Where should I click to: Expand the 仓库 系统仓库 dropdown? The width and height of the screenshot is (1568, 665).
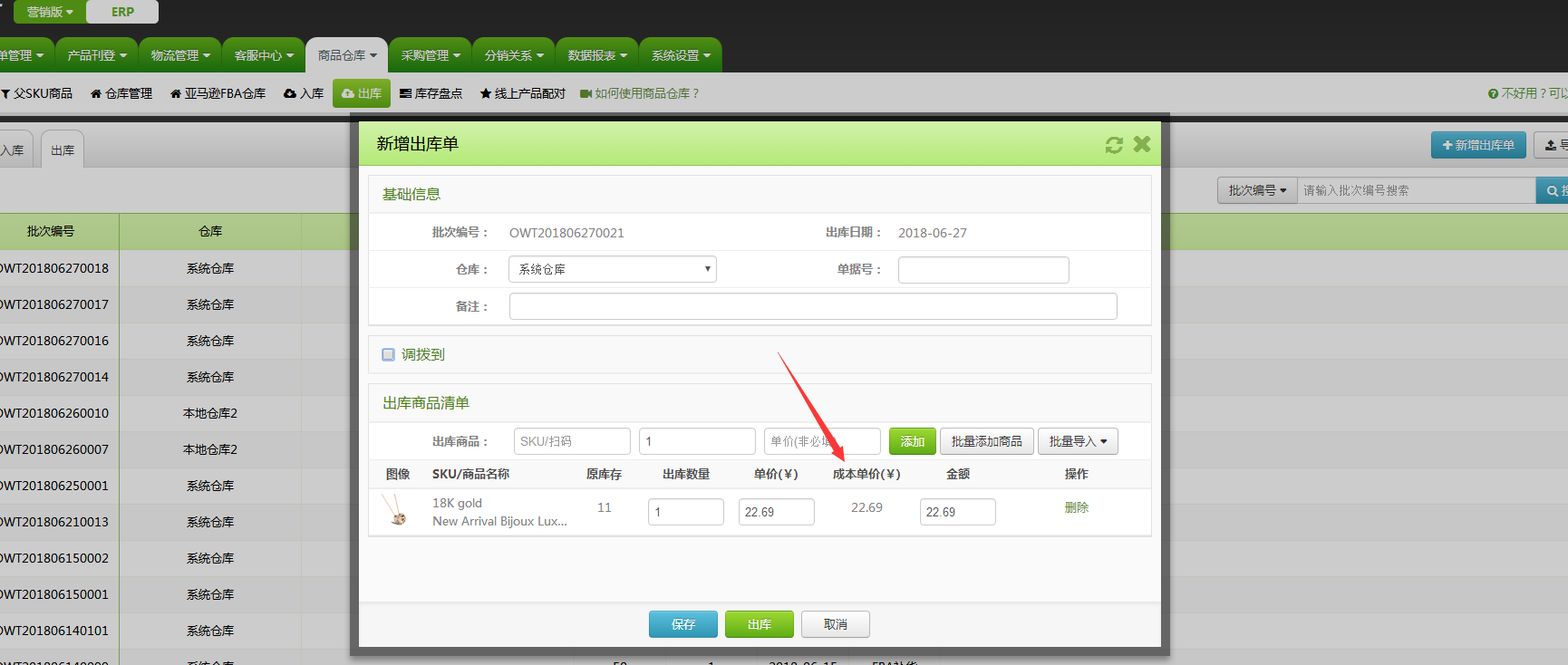point(613,269)
